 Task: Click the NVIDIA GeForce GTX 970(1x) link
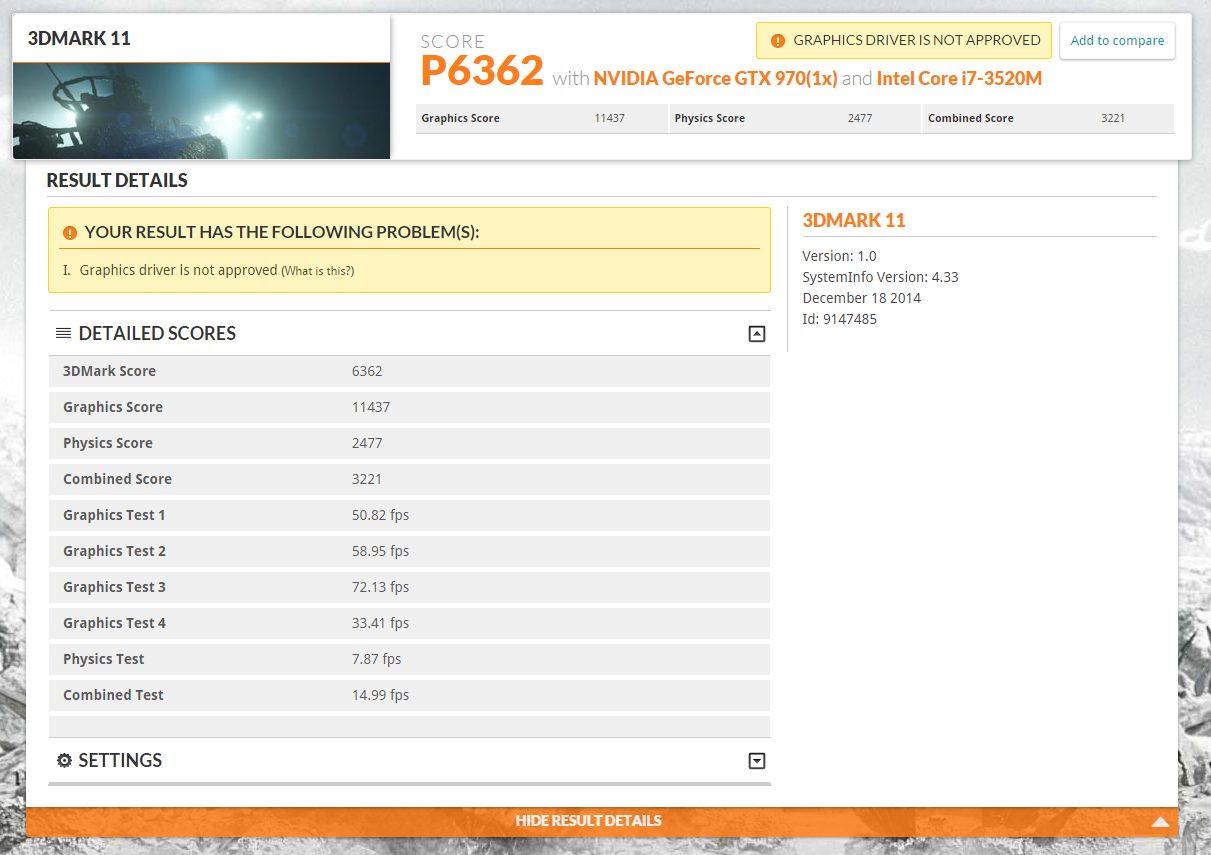(715, 78)
